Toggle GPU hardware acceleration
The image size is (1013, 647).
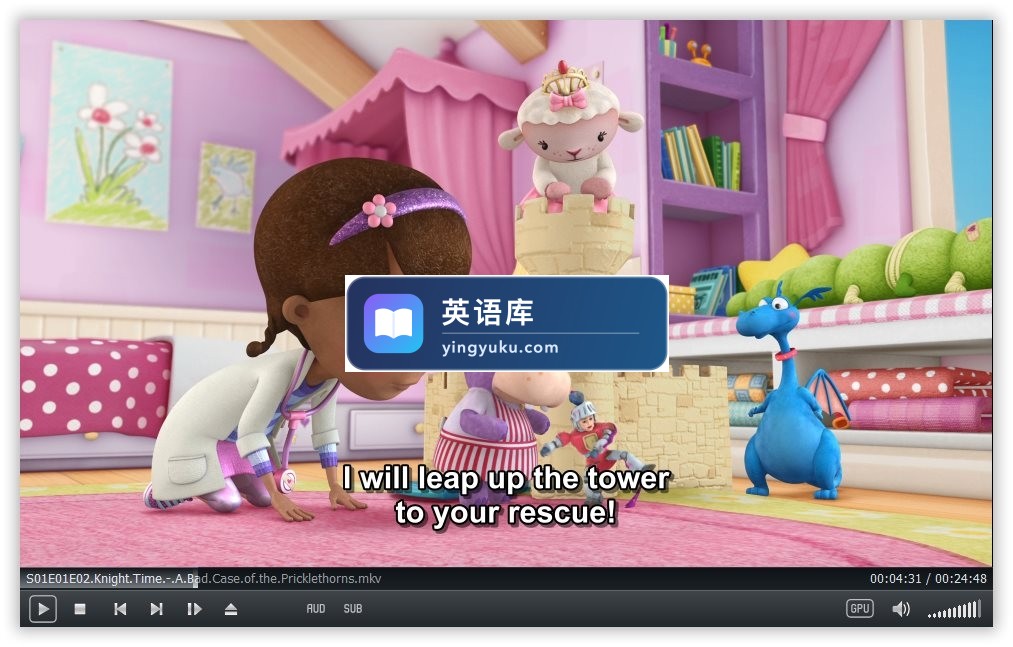[860, 608]
